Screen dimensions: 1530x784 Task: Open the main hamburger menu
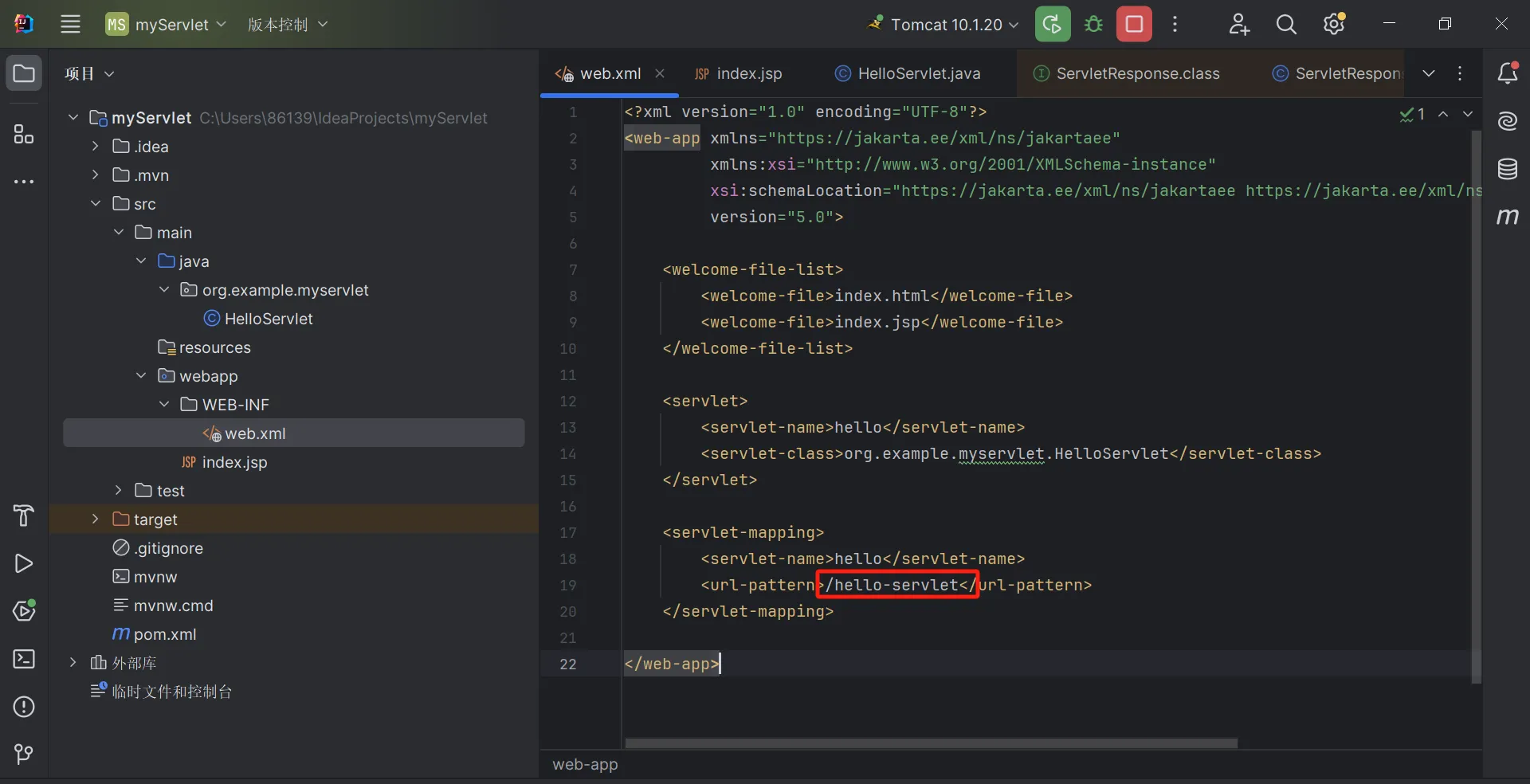coord(70,24)
